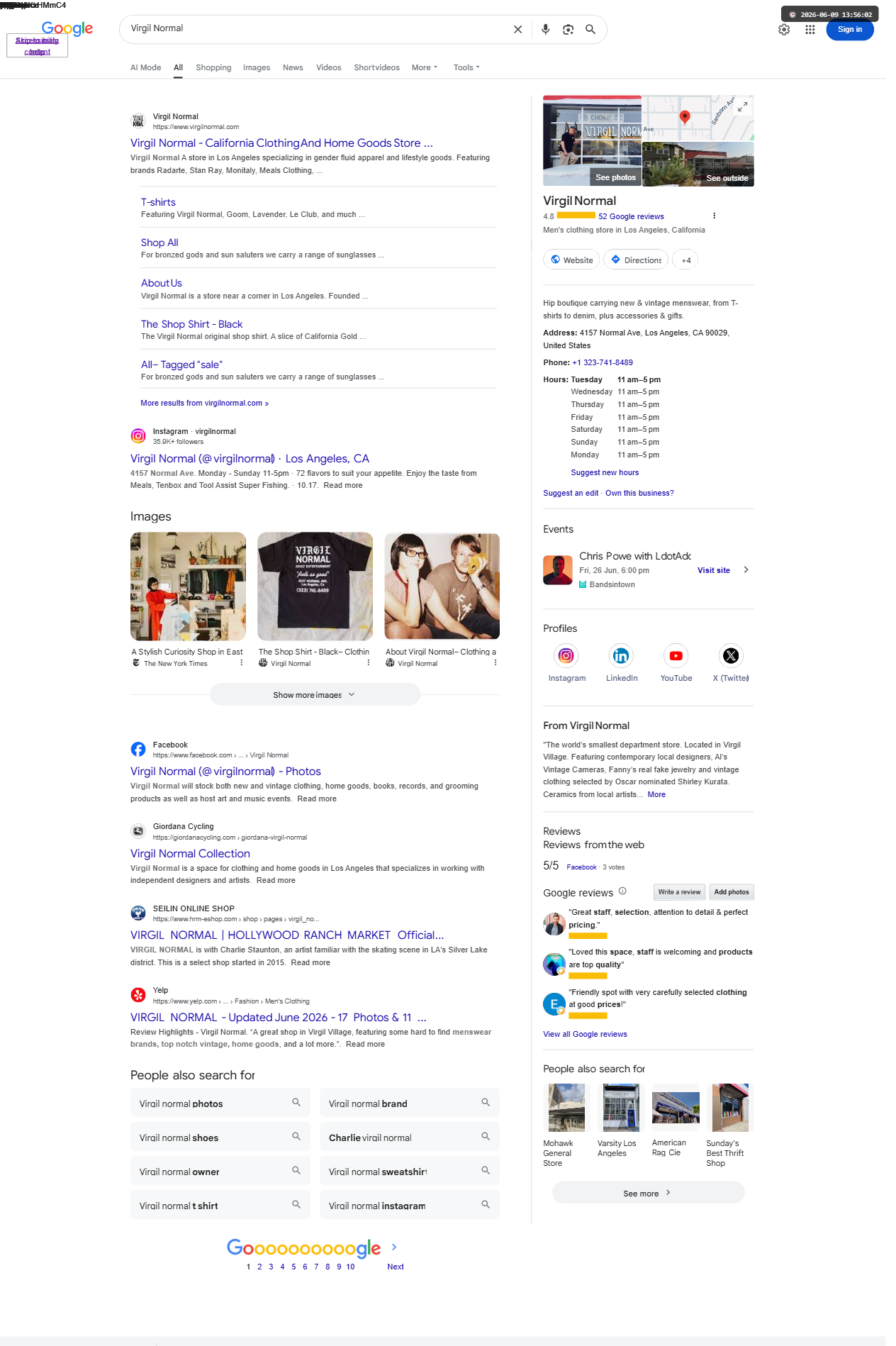Expand the map with the fullscreen arrows icon

(x=742, y=106)
